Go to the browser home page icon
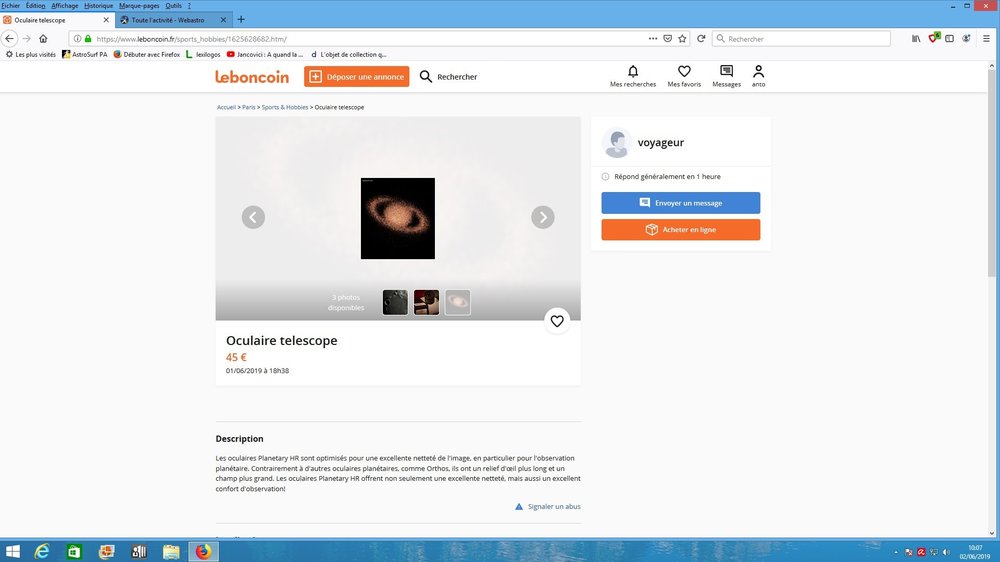The height and width of the screenshot is (562, 1000). [x=43, y=39]
